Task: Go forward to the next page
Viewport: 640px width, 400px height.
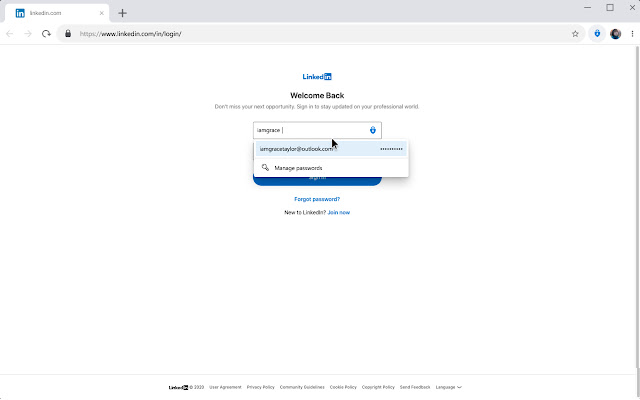Action: (28, 34)
